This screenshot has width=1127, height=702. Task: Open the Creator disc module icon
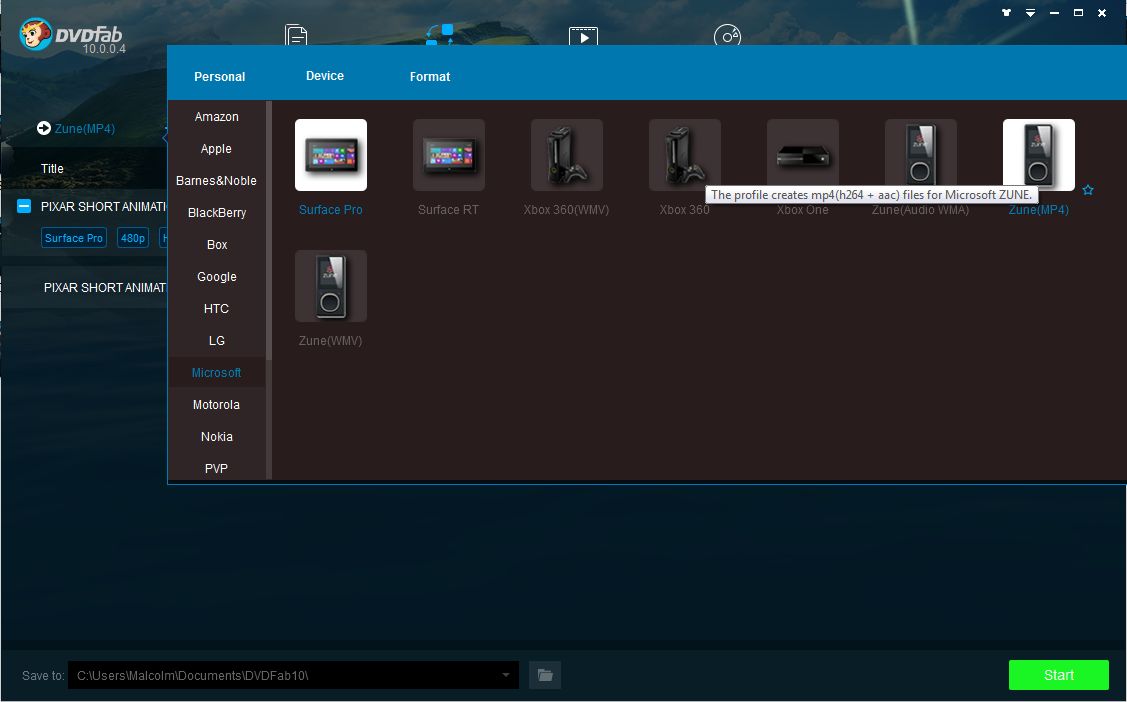pos(727,34)
